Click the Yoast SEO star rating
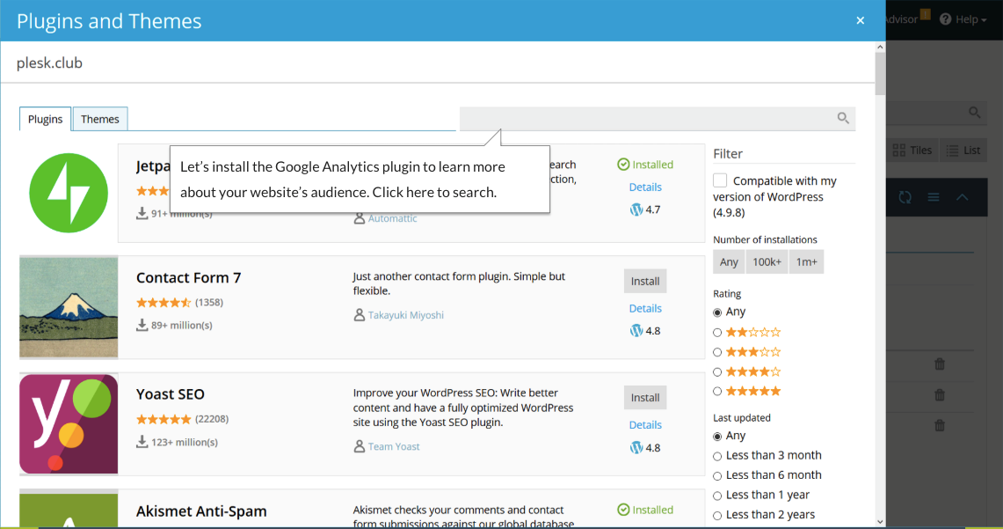This screenshot has width=1003, height=529. 164,419
